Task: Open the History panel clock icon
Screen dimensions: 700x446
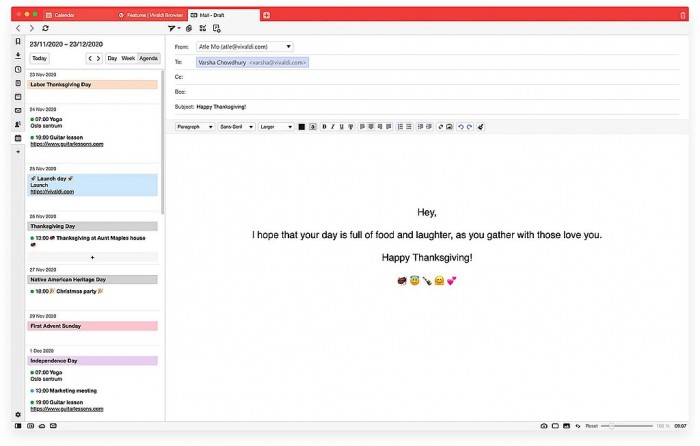Action: pos(17,69)
